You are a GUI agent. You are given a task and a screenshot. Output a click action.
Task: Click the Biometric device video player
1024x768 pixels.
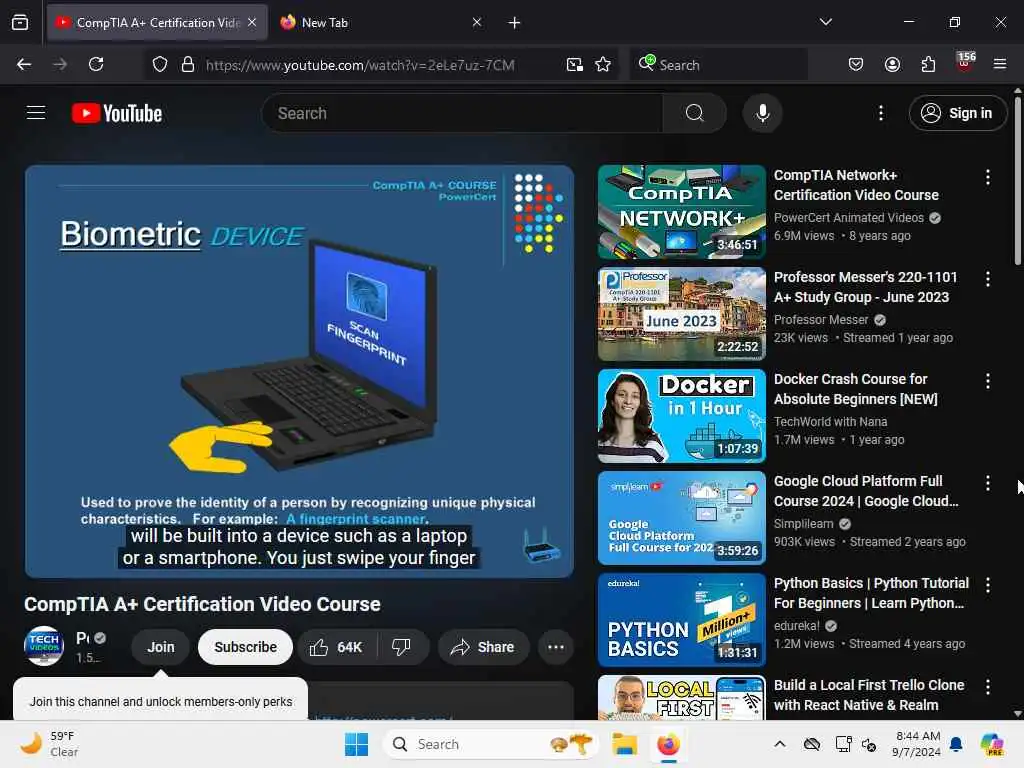coord(299,371)
